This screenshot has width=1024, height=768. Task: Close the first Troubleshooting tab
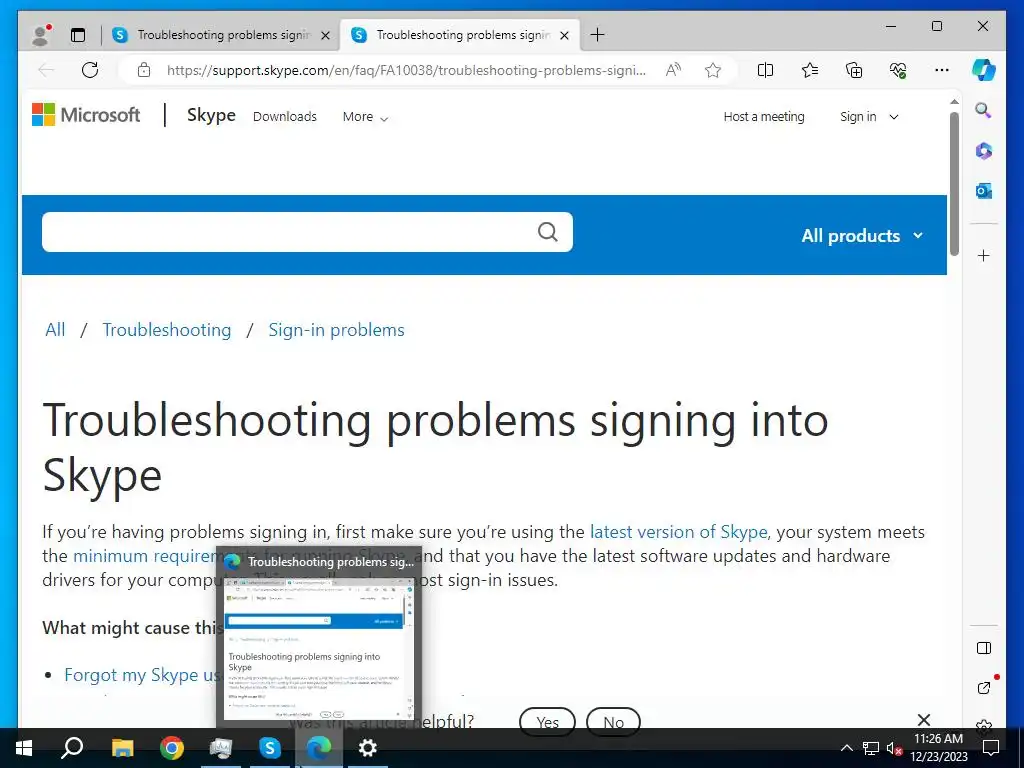point(325,35)
